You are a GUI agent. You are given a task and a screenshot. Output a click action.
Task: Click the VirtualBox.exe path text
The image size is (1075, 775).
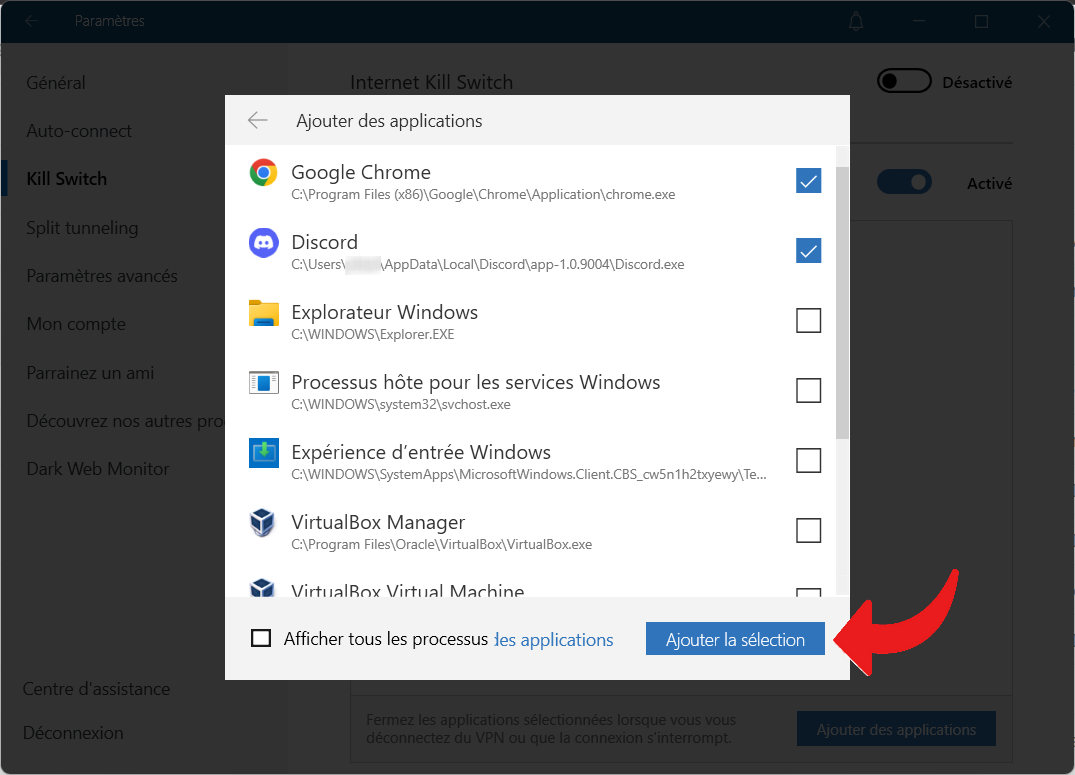442,545
